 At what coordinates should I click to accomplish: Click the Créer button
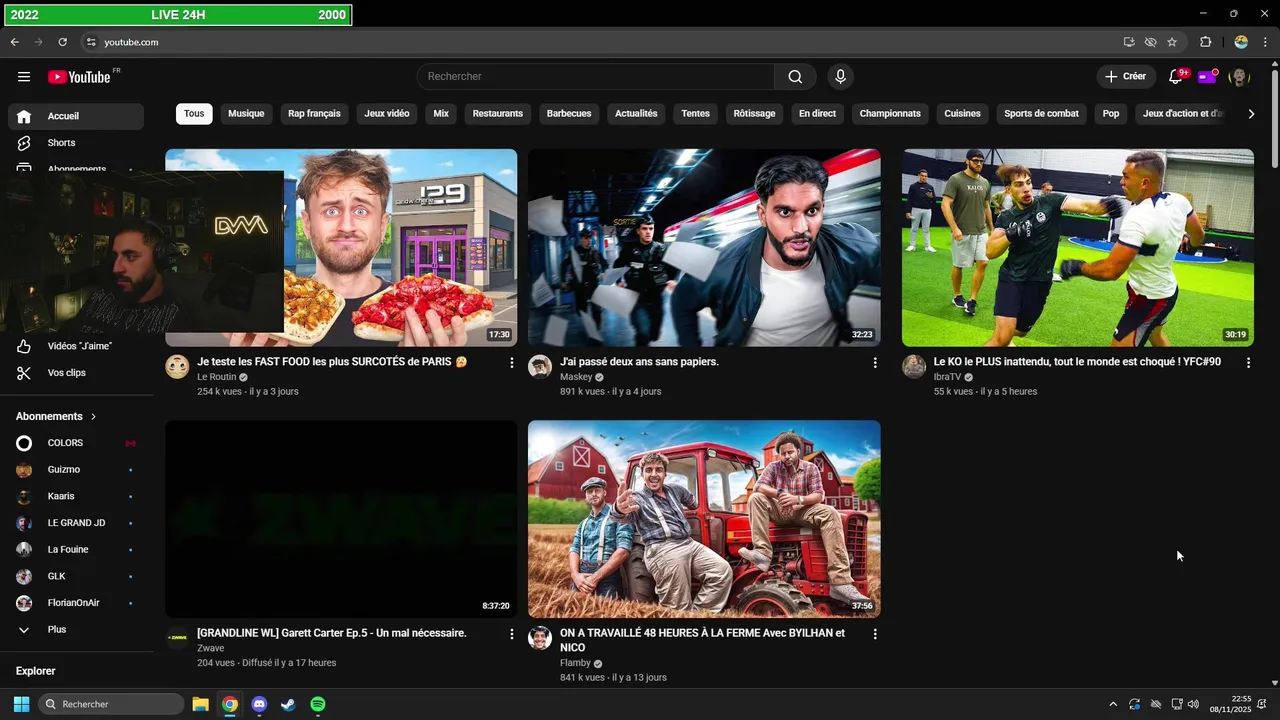point(1126,77)
